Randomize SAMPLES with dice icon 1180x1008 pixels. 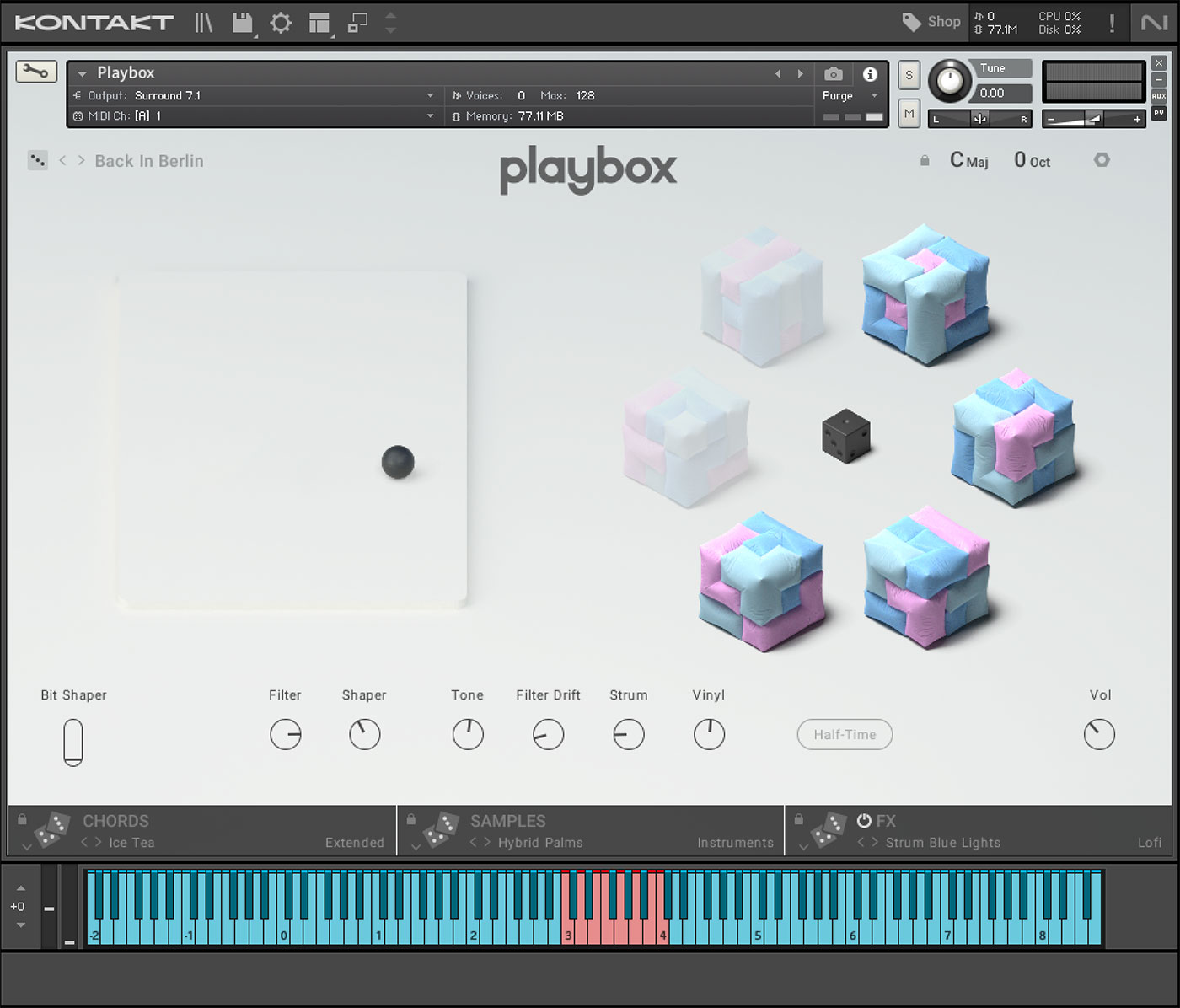pos(441,830)
